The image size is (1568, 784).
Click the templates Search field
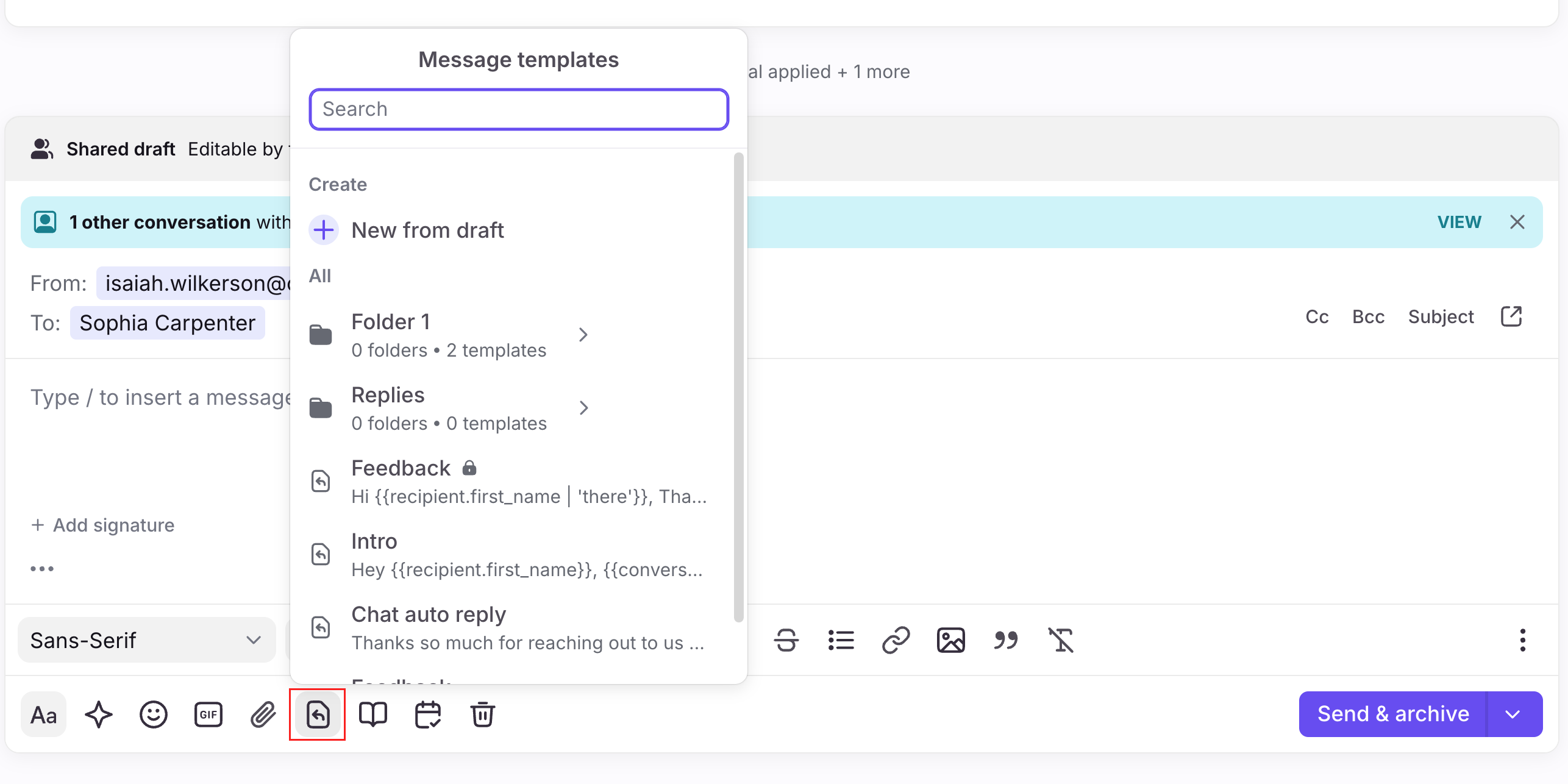(519, 109)
